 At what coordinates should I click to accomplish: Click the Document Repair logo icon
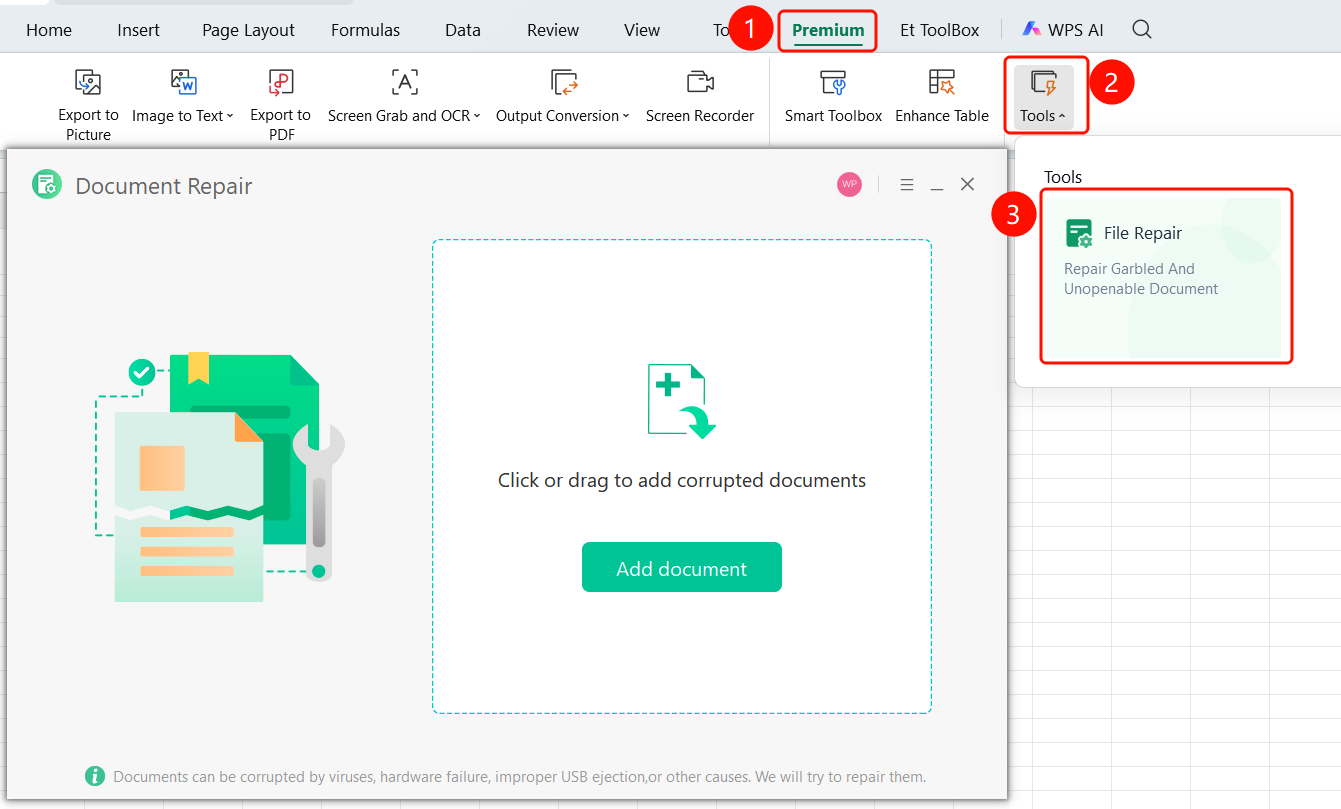click(x=47, y=185)
